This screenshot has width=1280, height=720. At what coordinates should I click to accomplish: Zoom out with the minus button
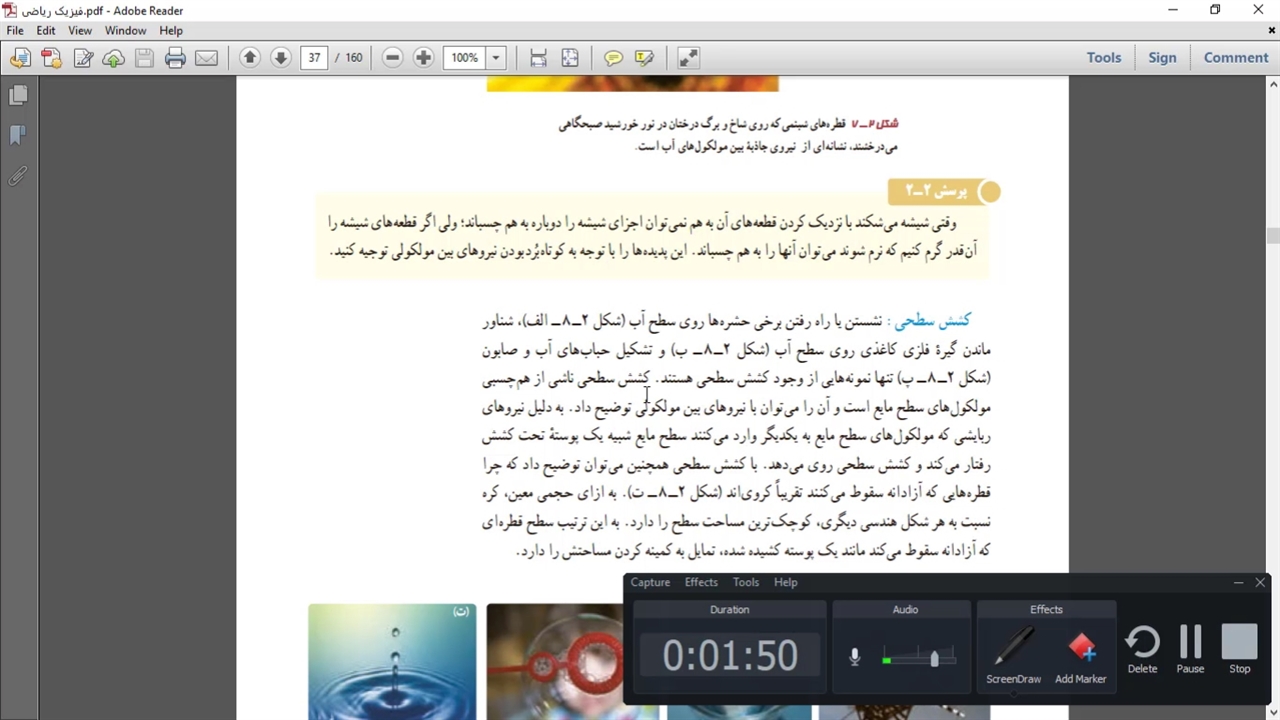click(x=393, y=58)
